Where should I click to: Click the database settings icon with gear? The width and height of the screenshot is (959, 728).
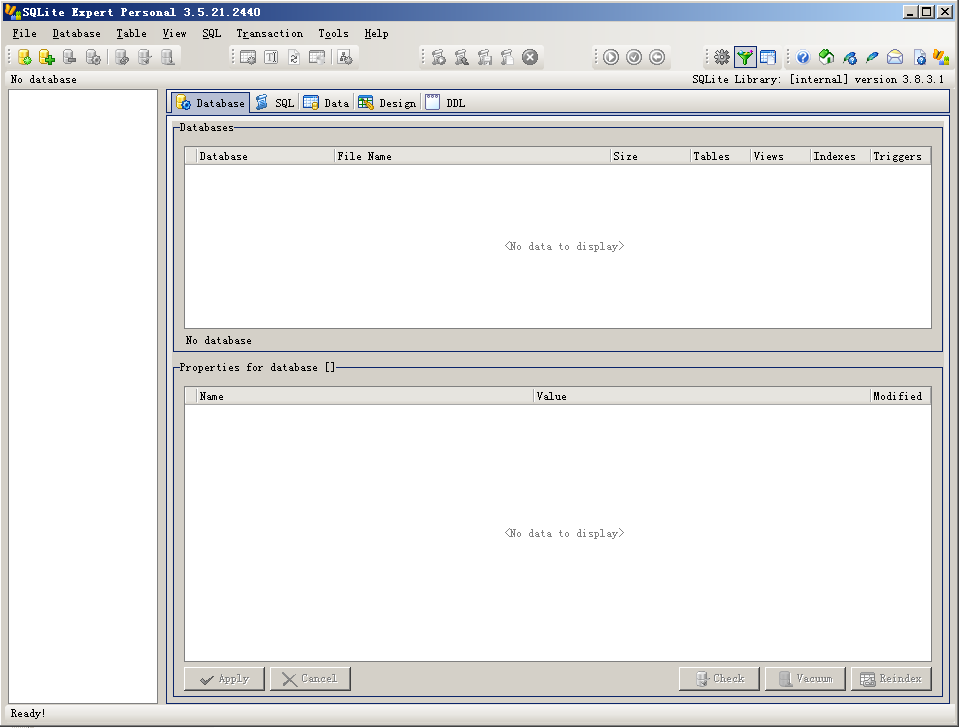(x=93, y=57)
